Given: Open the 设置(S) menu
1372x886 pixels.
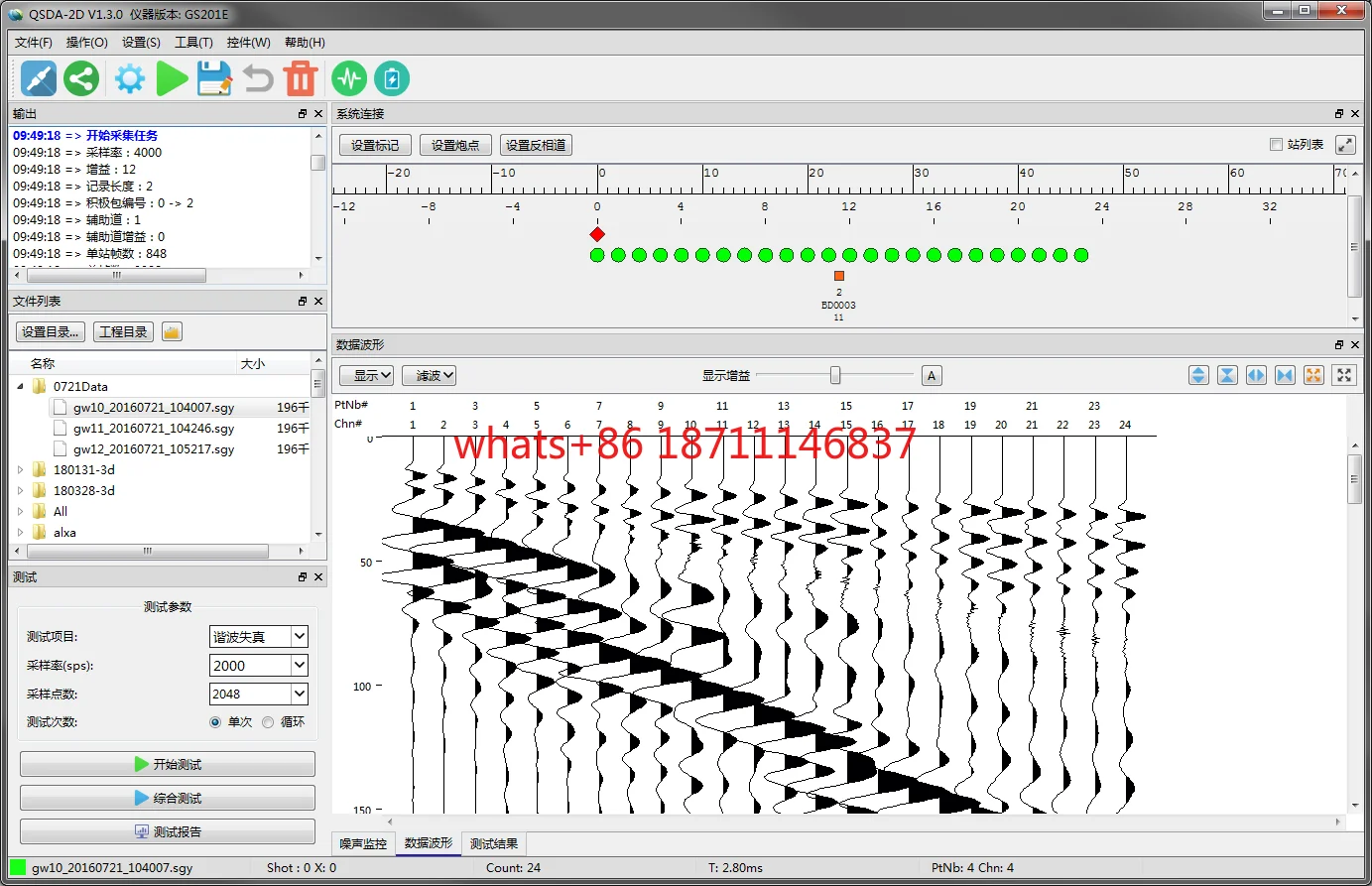Looking at the screenshot, I should pos(141,43).
